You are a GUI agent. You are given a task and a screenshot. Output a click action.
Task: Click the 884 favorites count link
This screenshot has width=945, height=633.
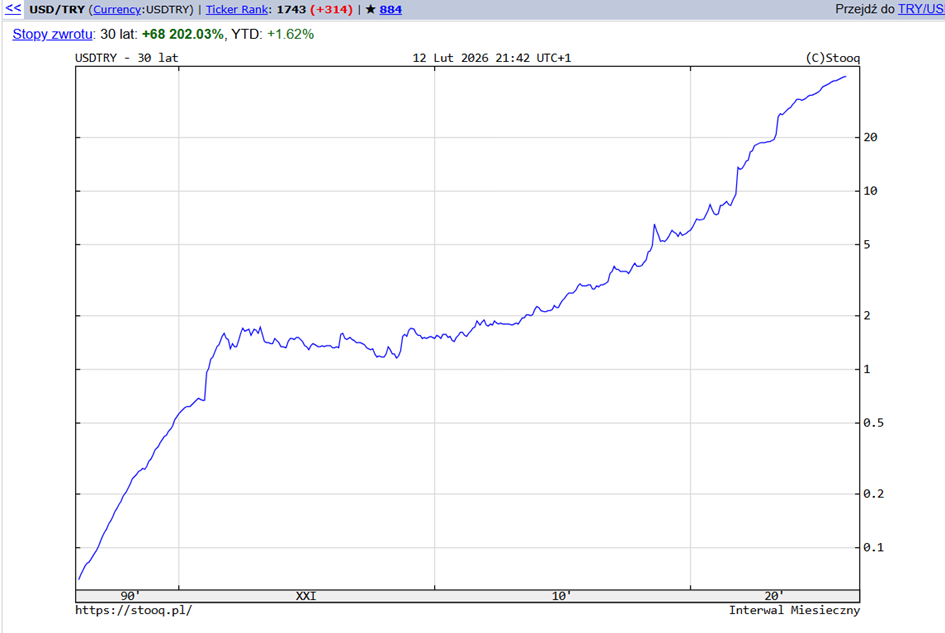(391, 9)
